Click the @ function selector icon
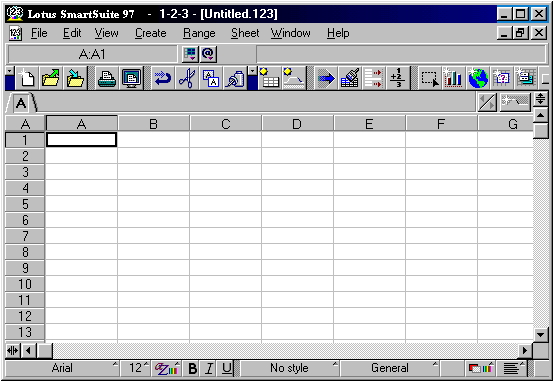 (x=208, y=54)
